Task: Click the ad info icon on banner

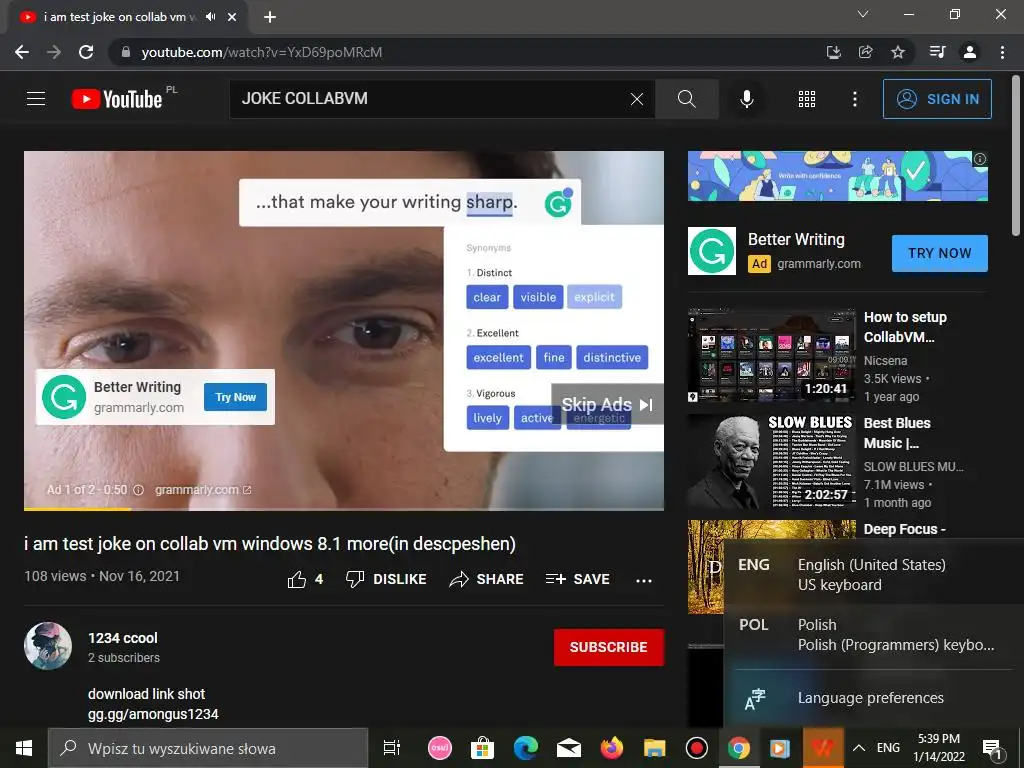Action: (x=980, y=159)
